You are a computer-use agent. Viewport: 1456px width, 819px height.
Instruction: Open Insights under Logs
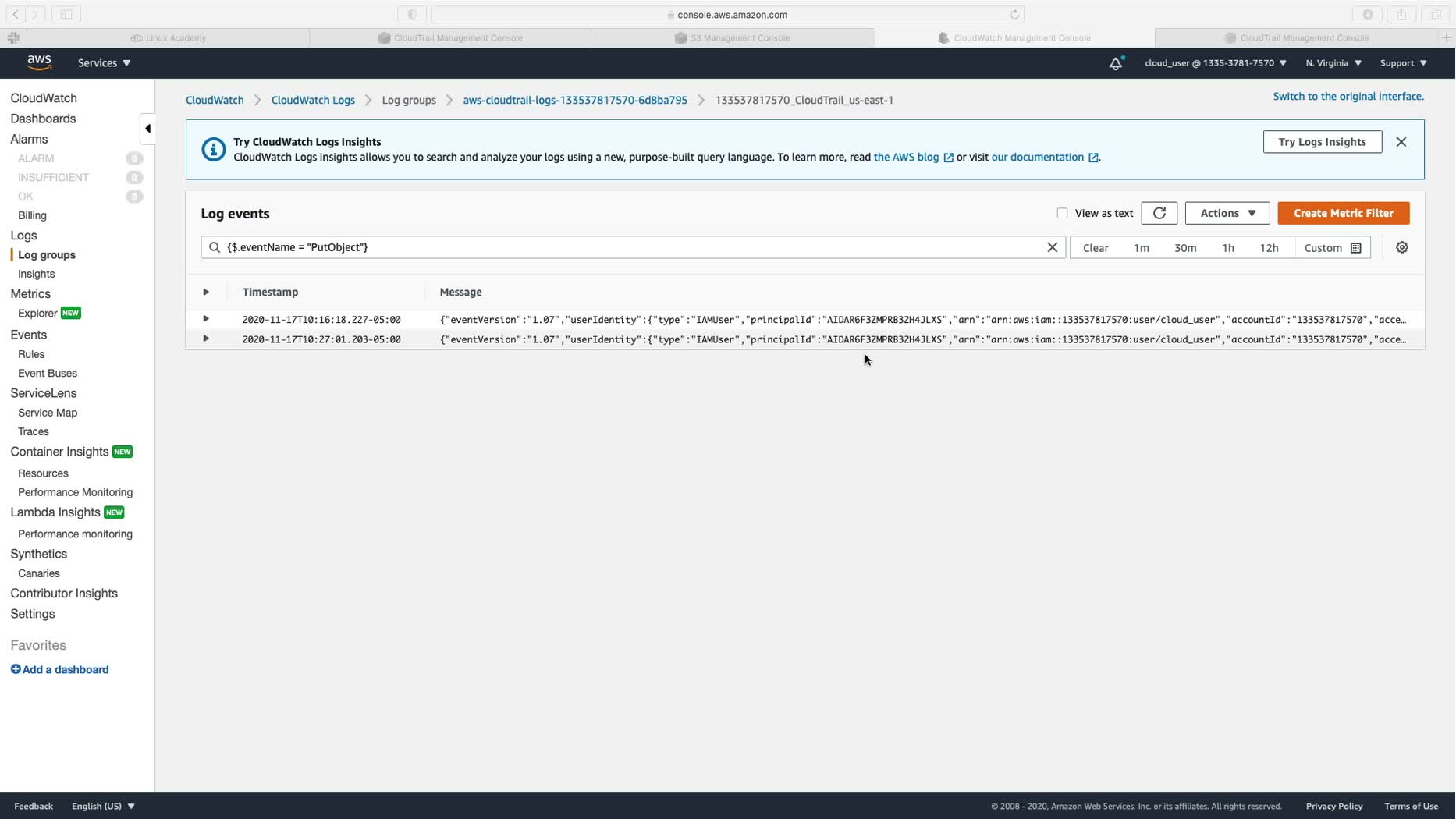click(37, 274)
